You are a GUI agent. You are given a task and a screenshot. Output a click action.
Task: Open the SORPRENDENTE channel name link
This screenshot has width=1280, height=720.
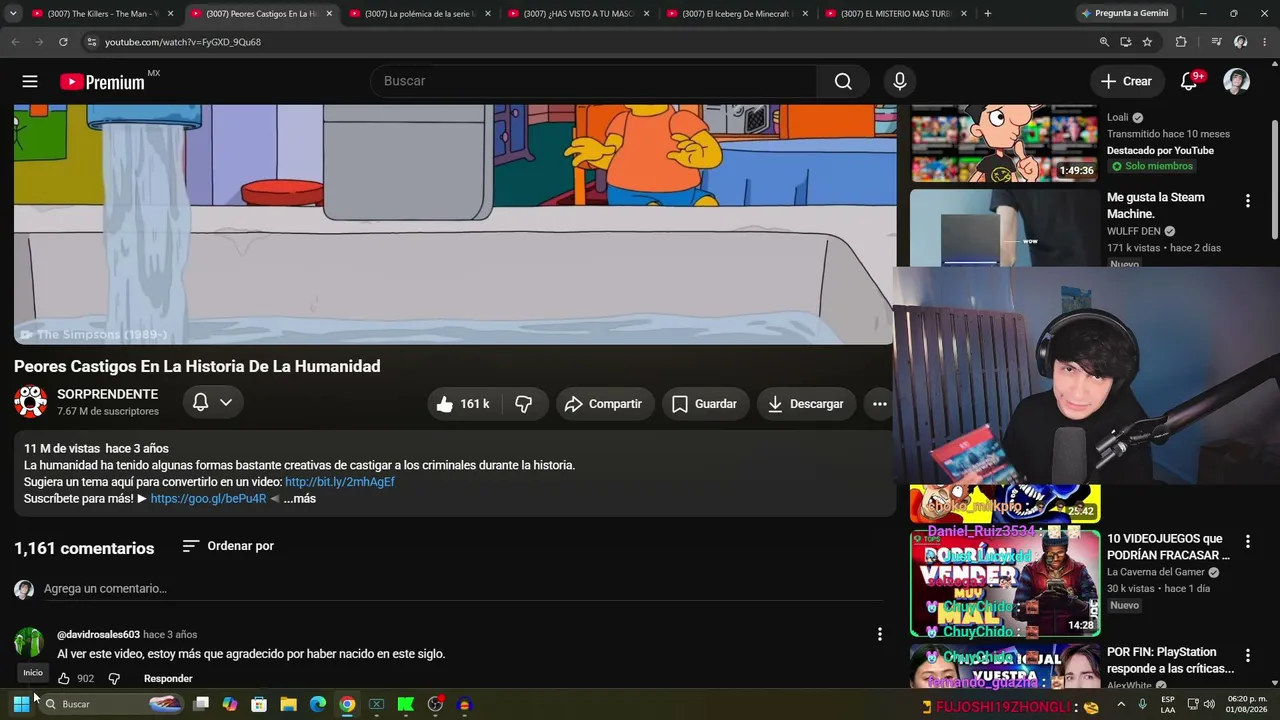(107, 394)
